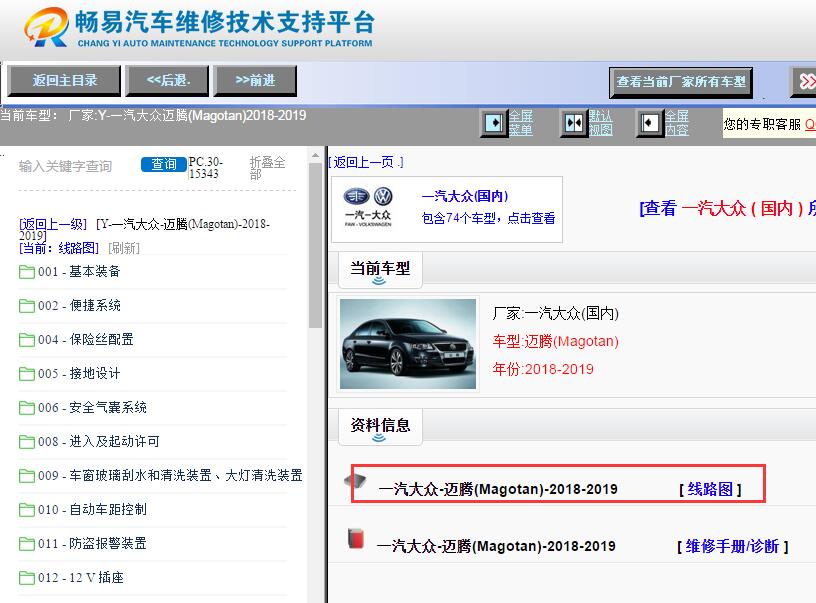Image resolution: width=816 pixels, height=603 pixels.
Task: Open folder icon for 008 - 进入及起动许可
Action: pos(27,442)
